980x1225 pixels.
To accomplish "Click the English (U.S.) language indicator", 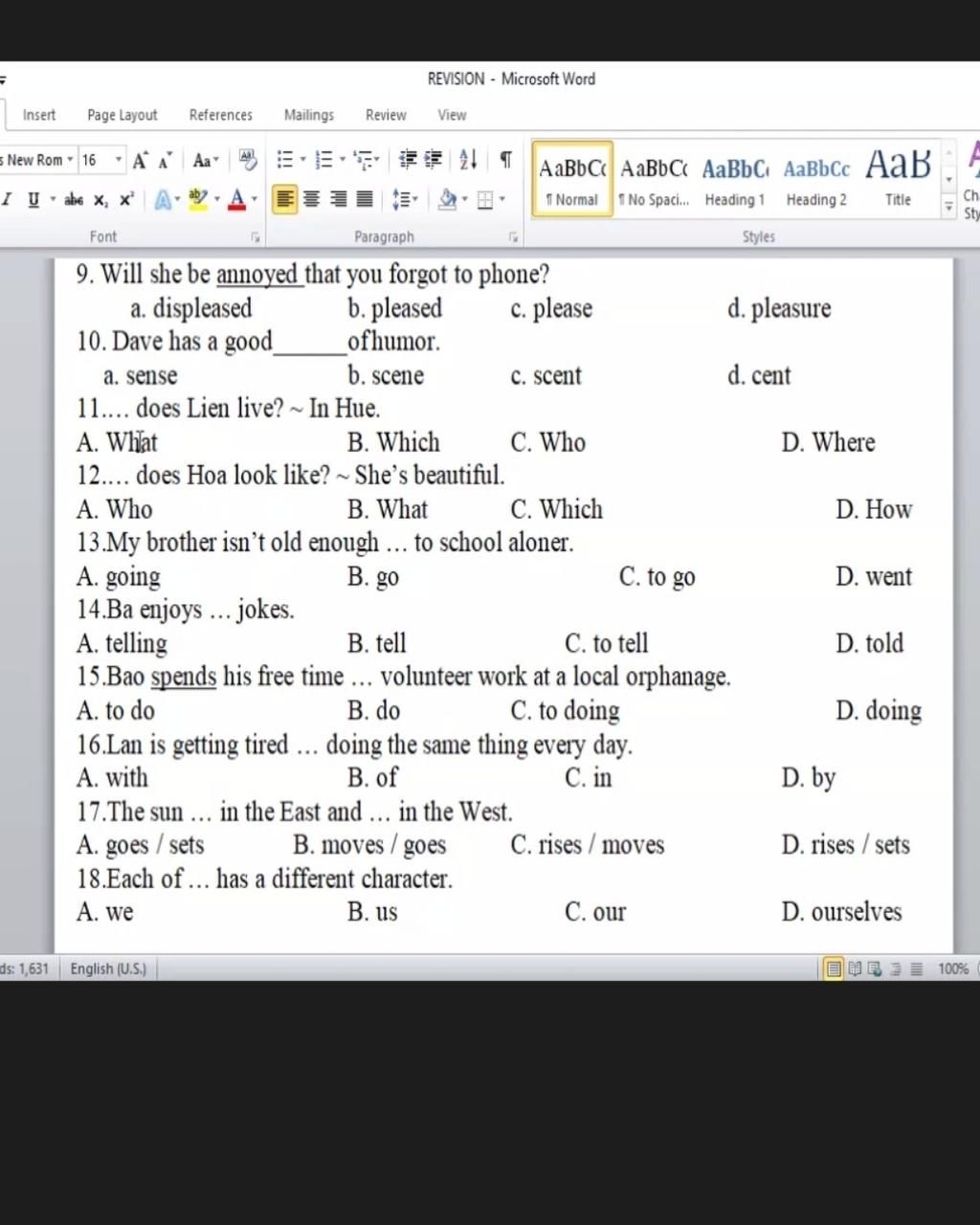I will 108,969.
